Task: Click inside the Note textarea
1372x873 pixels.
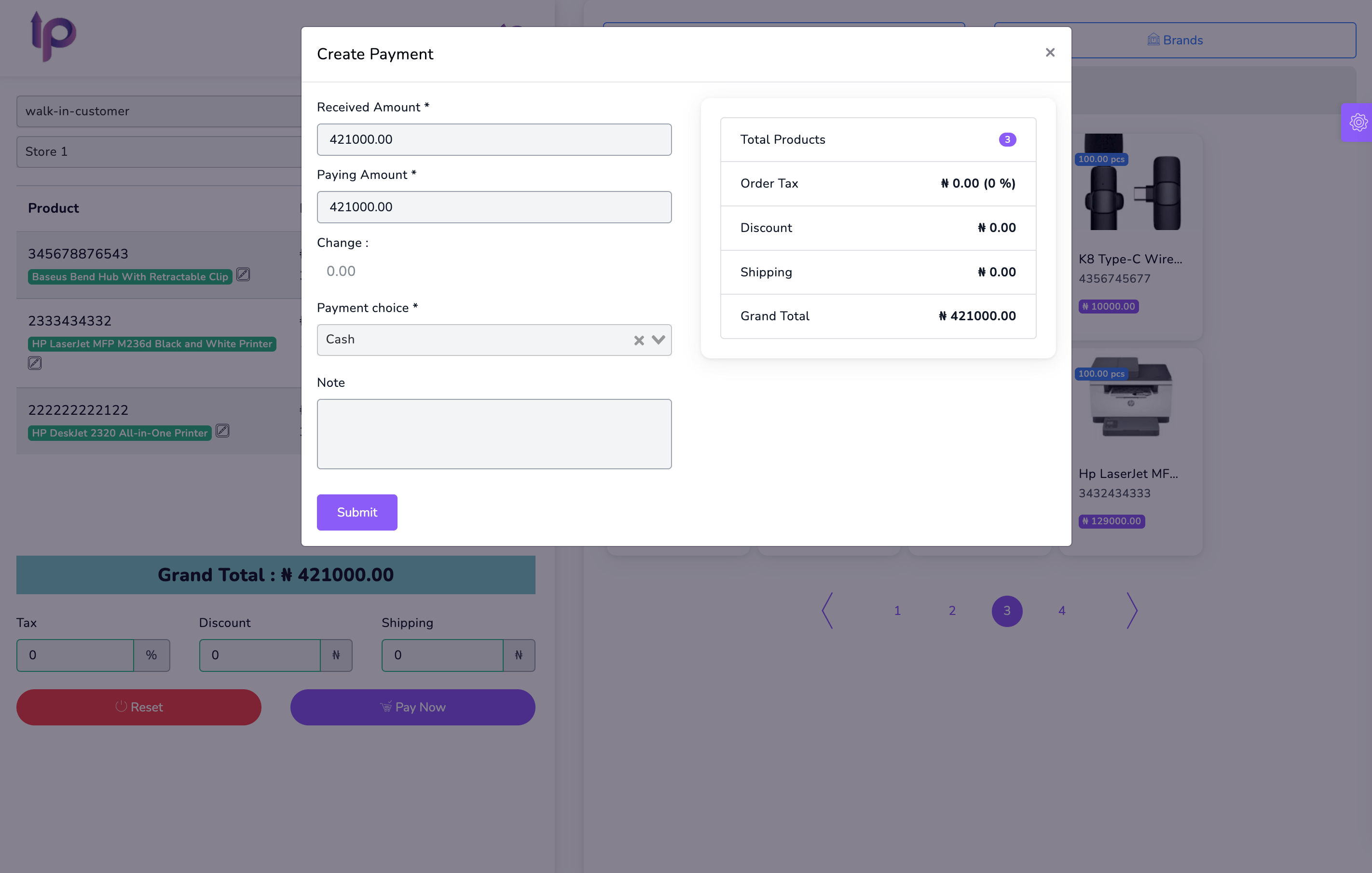Action: 494,434
